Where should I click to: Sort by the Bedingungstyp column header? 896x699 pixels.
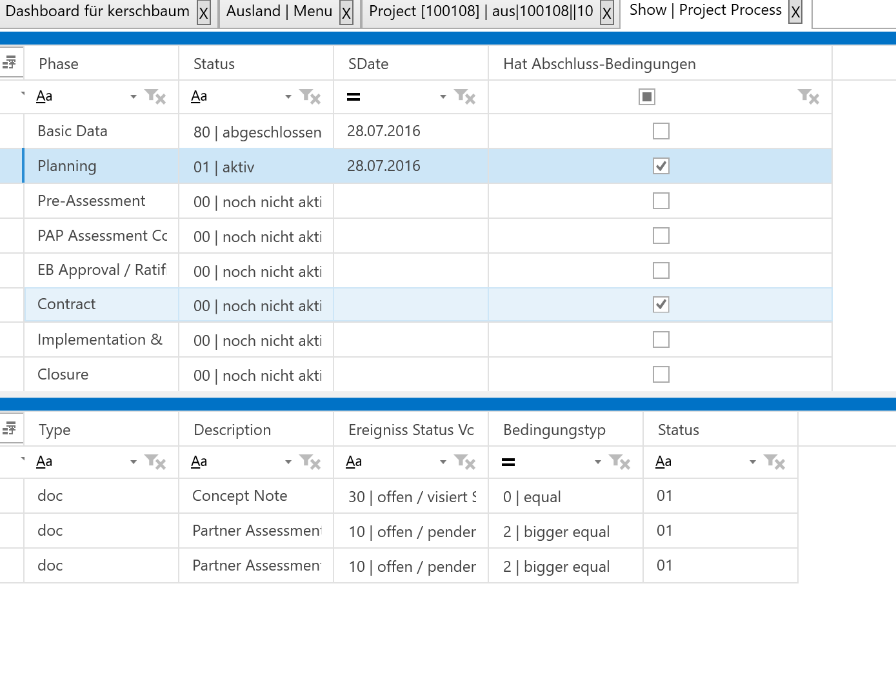click(554, 430)
